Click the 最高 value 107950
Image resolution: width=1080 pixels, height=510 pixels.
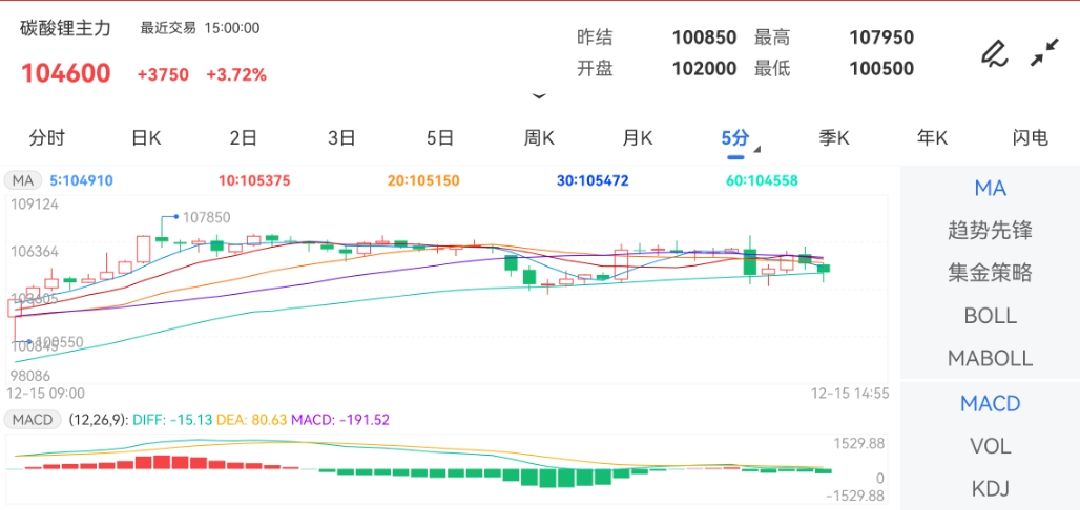pyautogui.click(x=882, y=37)
